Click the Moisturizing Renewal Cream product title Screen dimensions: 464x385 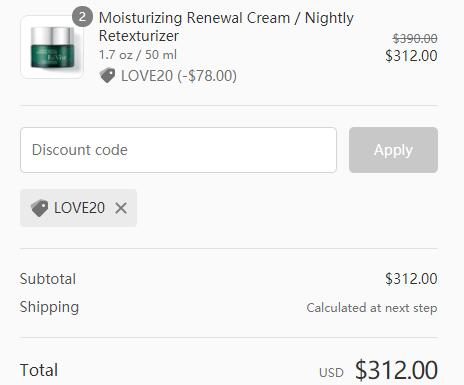(226, 27)
